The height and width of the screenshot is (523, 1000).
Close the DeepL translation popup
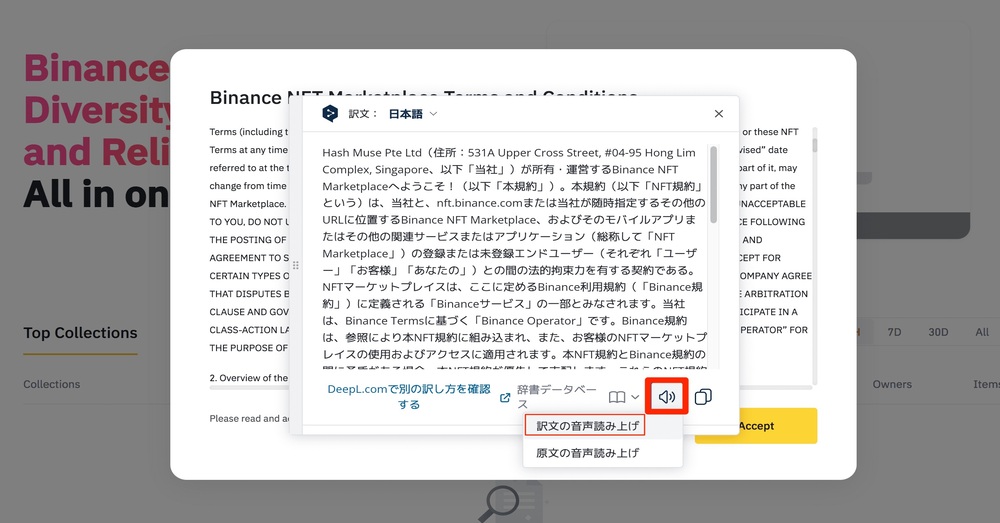pos(719,114)
